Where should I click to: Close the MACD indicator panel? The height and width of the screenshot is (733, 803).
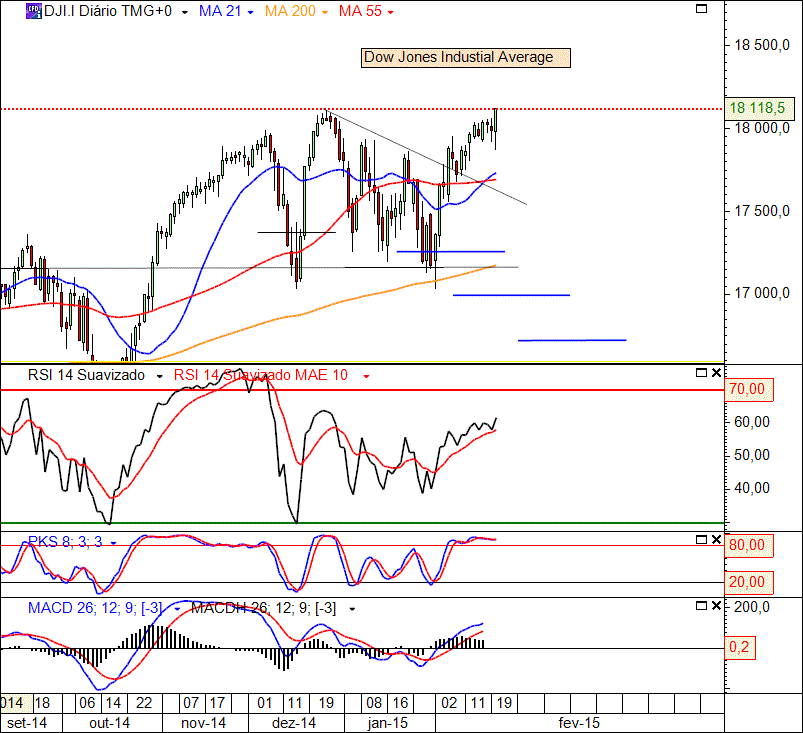tap(716, 606)
